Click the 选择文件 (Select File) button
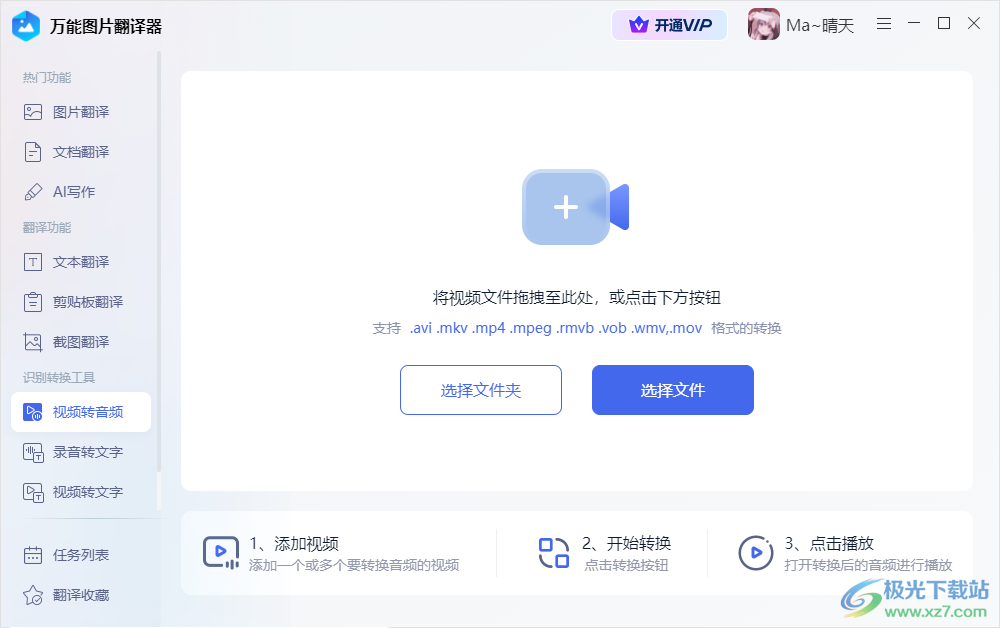The height and width of the screenshot is (628, 1000). (672, 390)
